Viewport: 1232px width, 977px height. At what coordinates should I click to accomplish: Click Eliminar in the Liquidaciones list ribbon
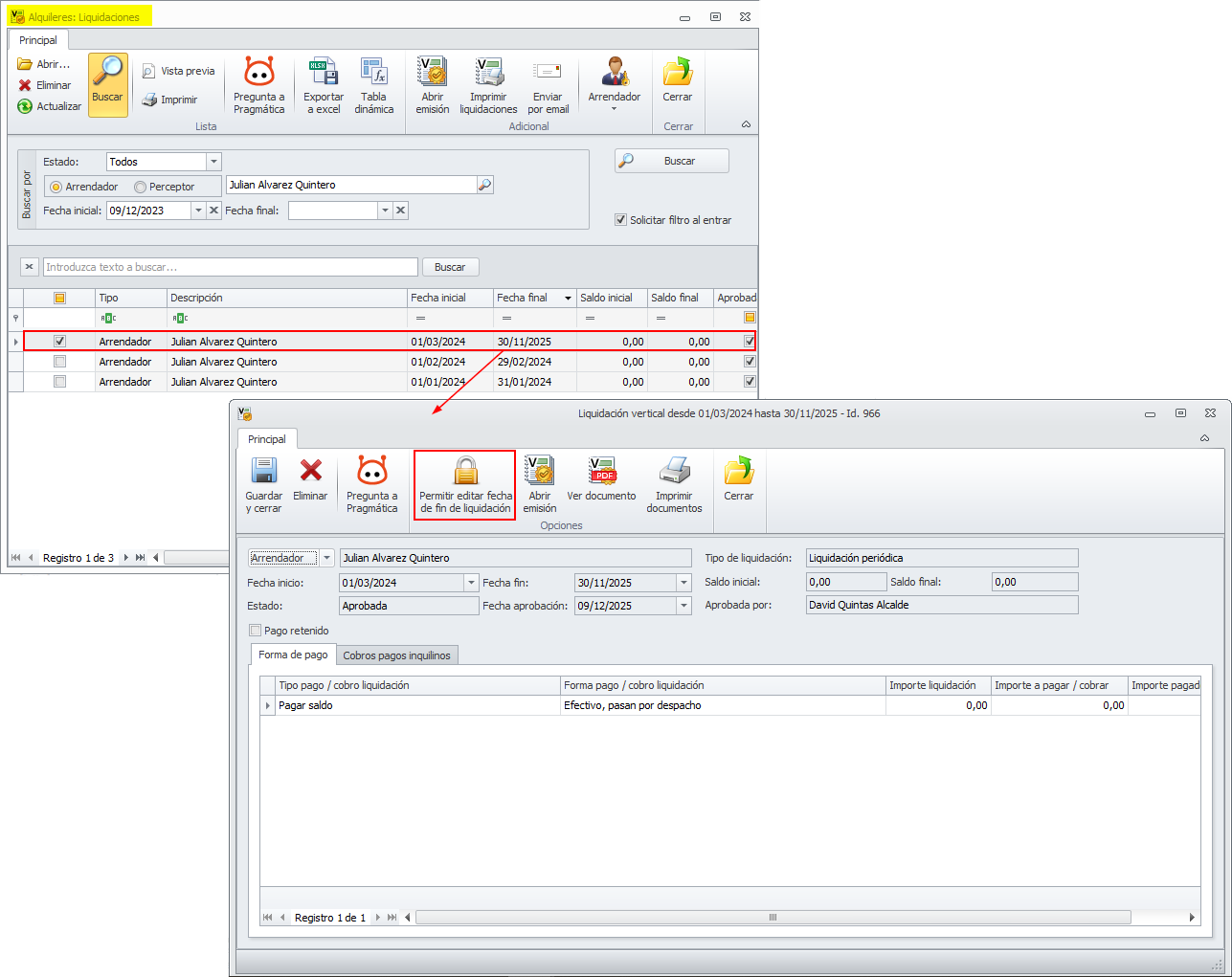click(x=44, y=85)
